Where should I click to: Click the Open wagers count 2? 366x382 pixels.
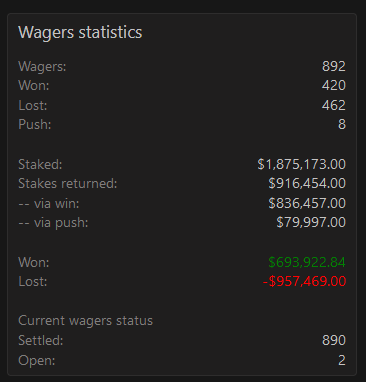point(342,360)
